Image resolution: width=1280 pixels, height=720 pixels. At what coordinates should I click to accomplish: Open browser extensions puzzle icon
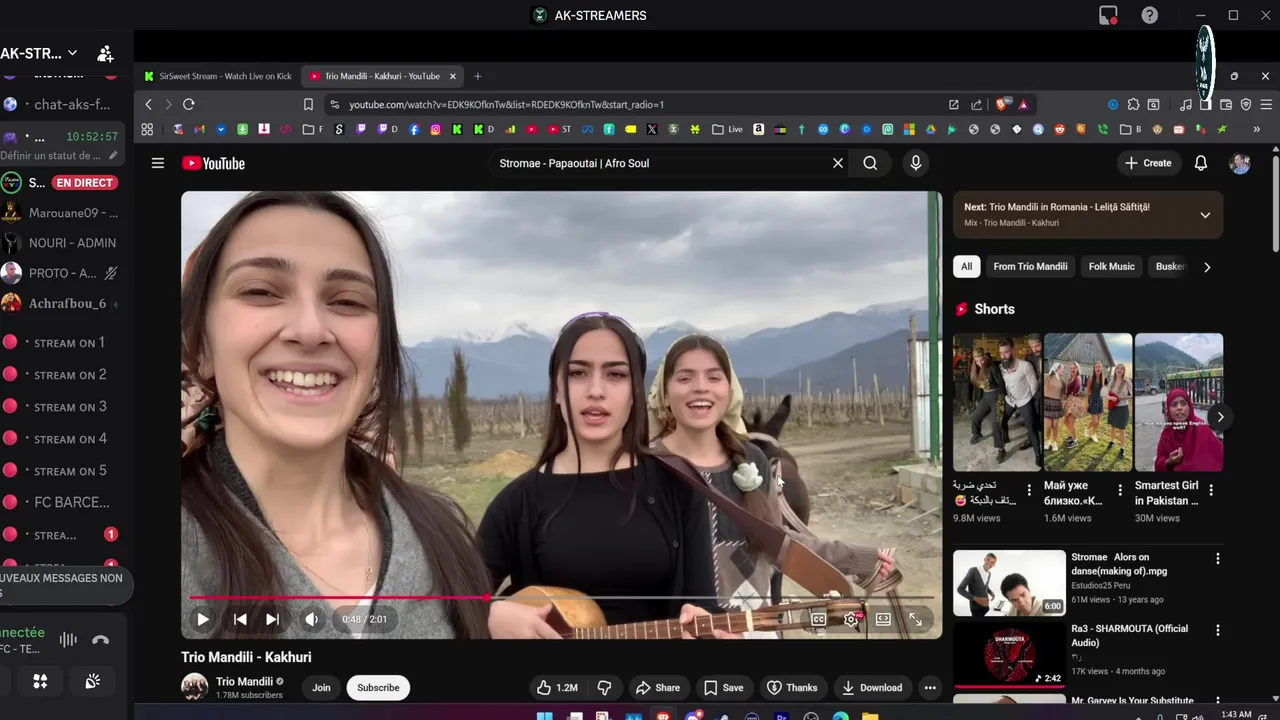pyautogui.click(x=1133, y=104)
